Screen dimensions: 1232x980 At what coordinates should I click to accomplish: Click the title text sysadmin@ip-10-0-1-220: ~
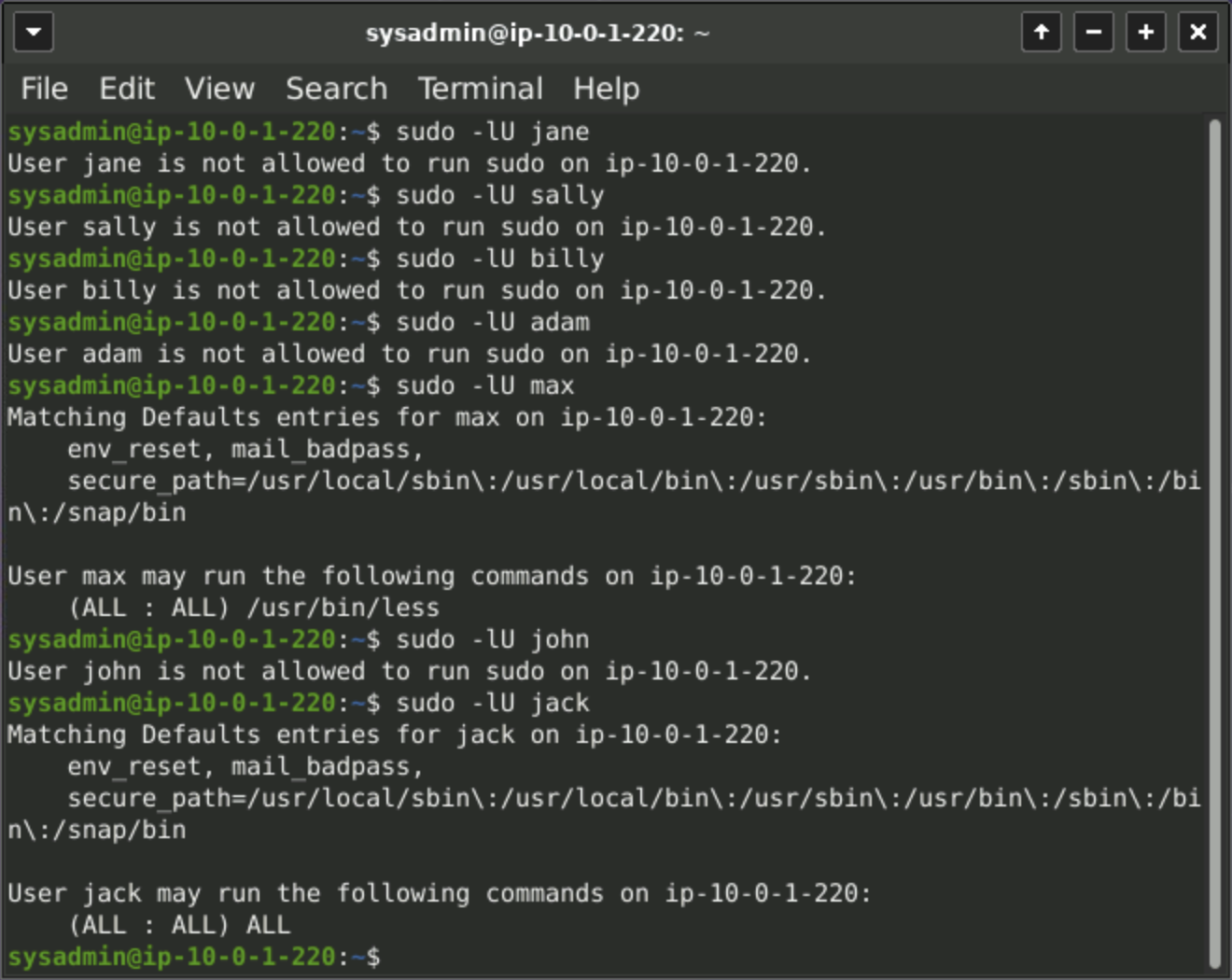[538, 34]
